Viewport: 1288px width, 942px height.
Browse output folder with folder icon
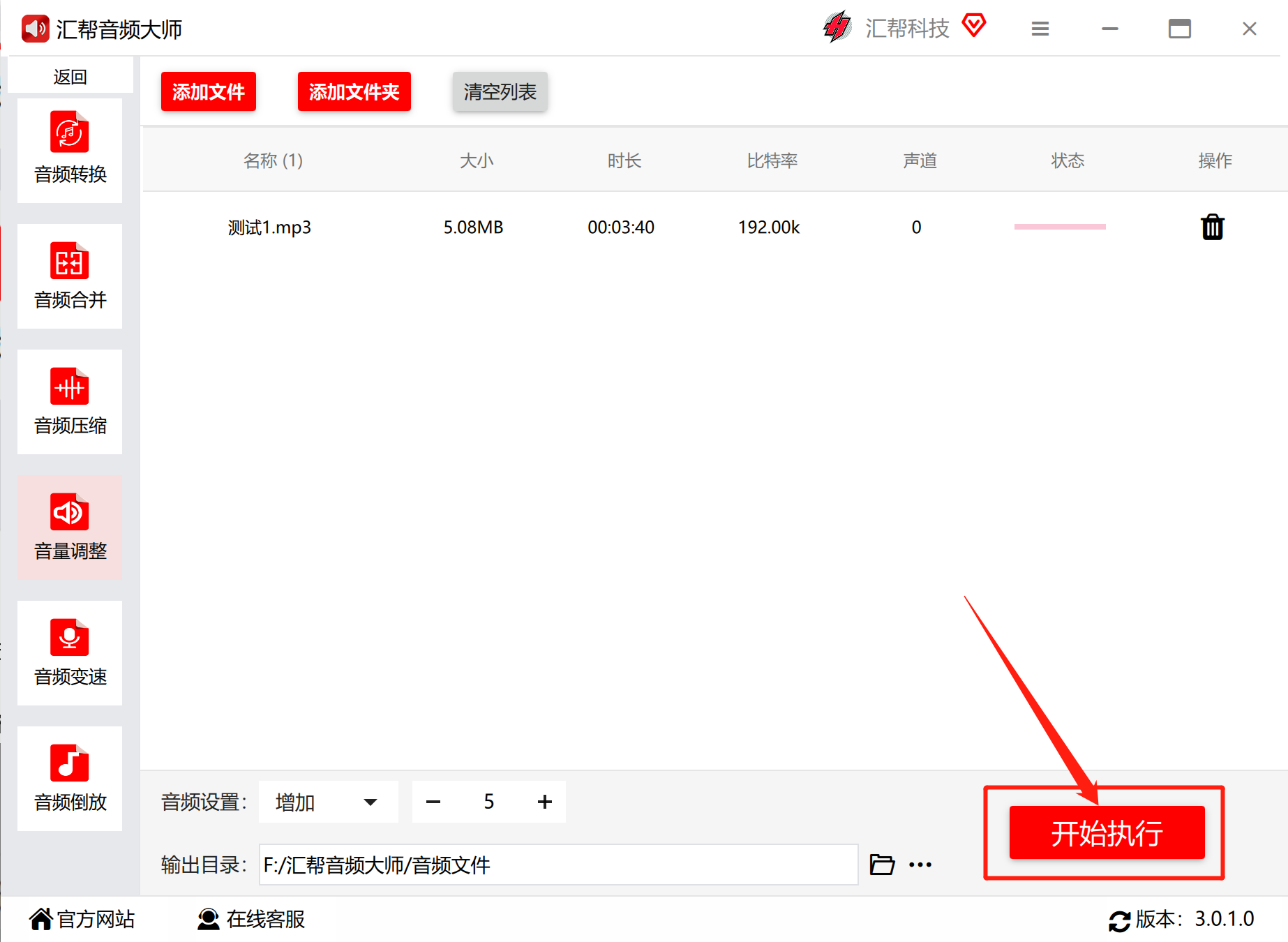pos(882,865)
